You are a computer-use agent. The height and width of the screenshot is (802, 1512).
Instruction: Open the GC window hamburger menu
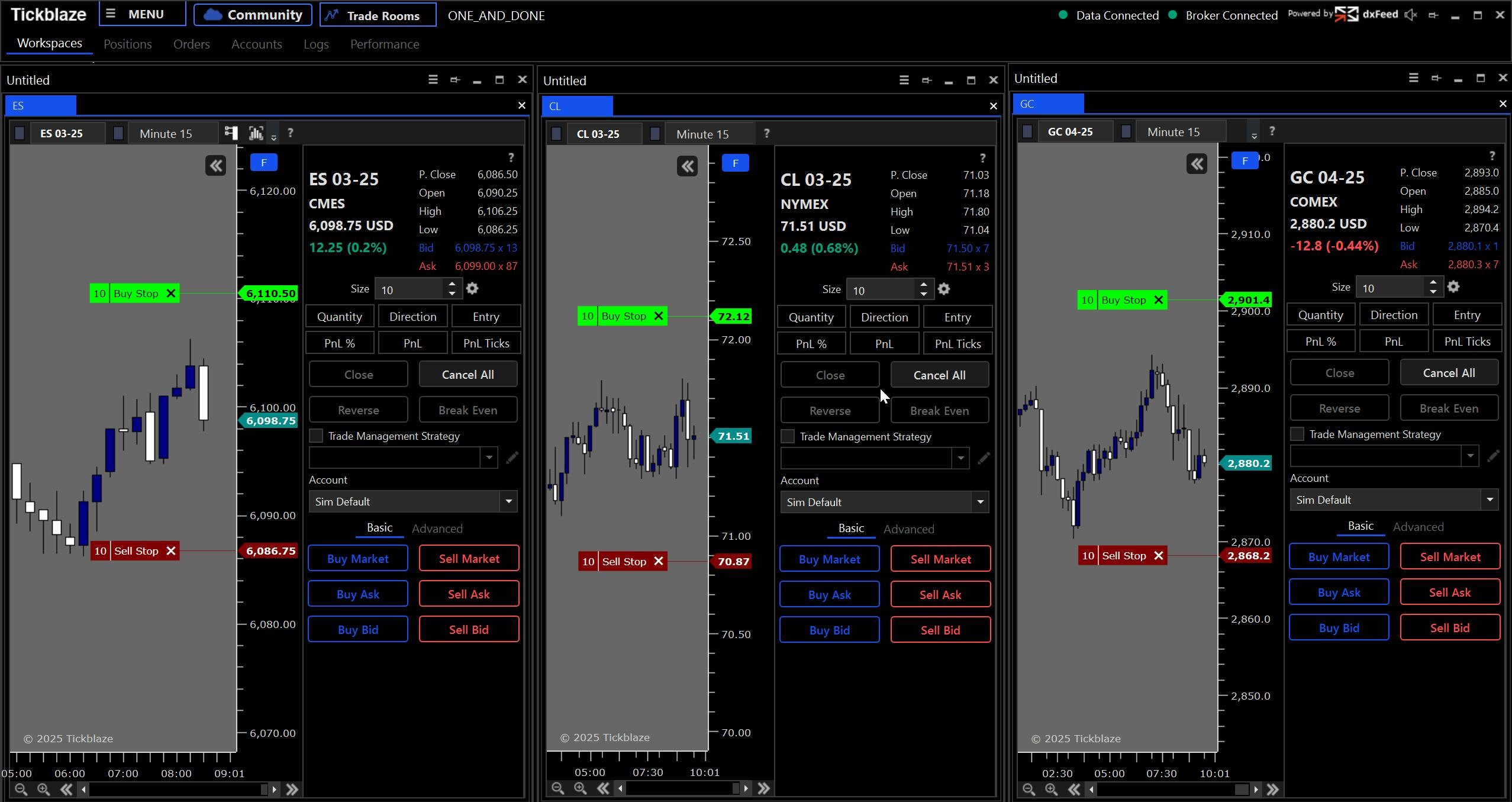[1414, 78]
